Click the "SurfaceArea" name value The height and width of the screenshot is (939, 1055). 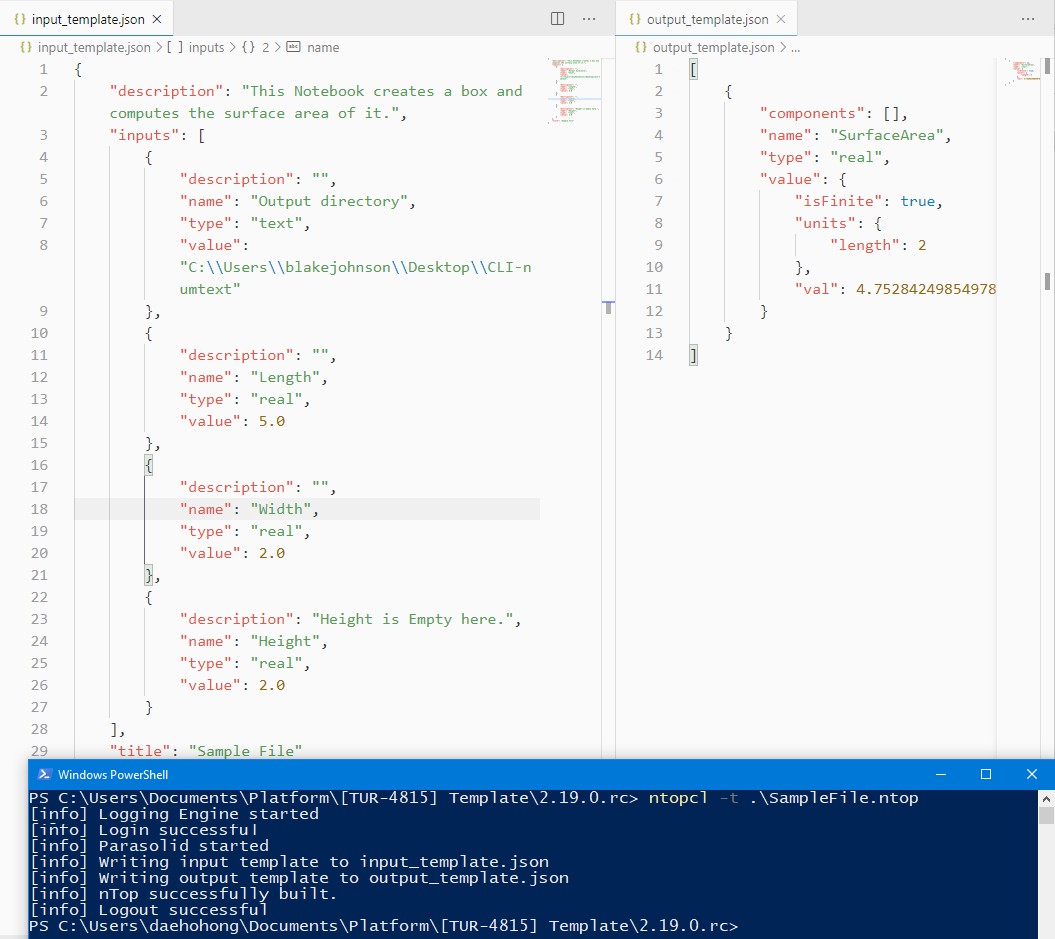(x=887, y=135)
